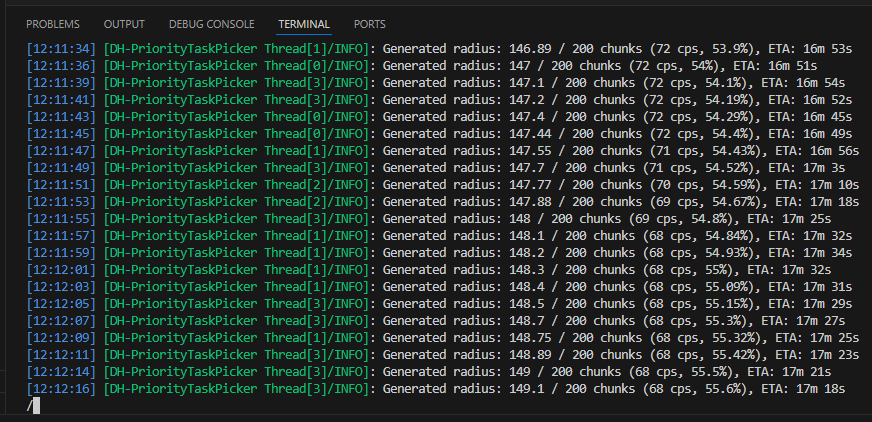Click the terminal input prompt with slash

33,406
